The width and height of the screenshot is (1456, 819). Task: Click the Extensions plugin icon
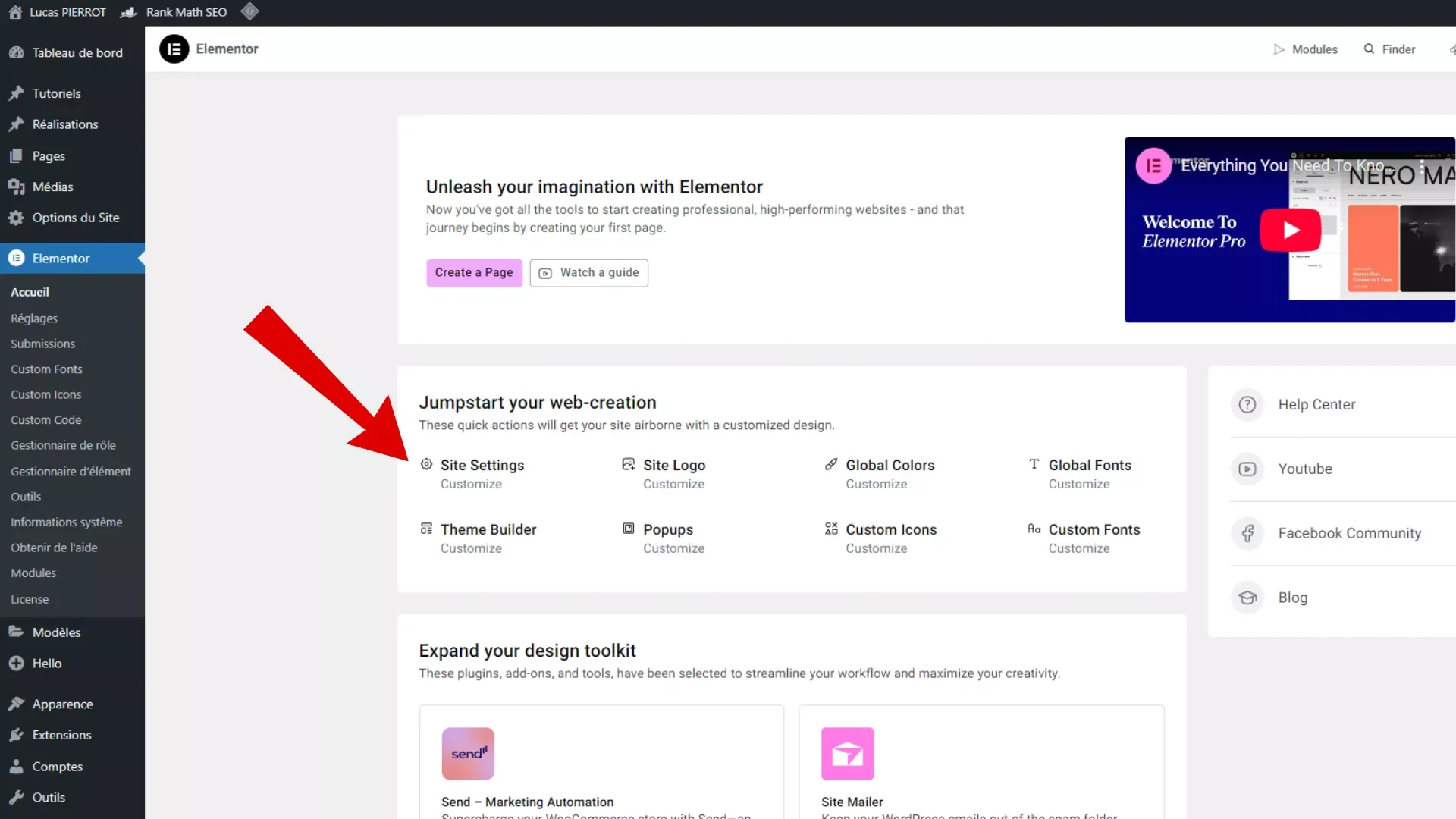click(16, 735)
